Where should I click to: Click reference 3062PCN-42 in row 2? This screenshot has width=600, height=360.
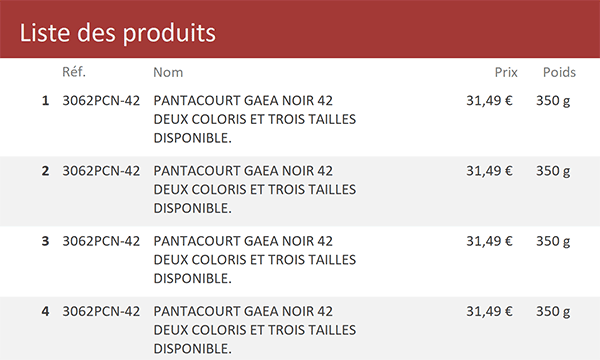point(101,171)
